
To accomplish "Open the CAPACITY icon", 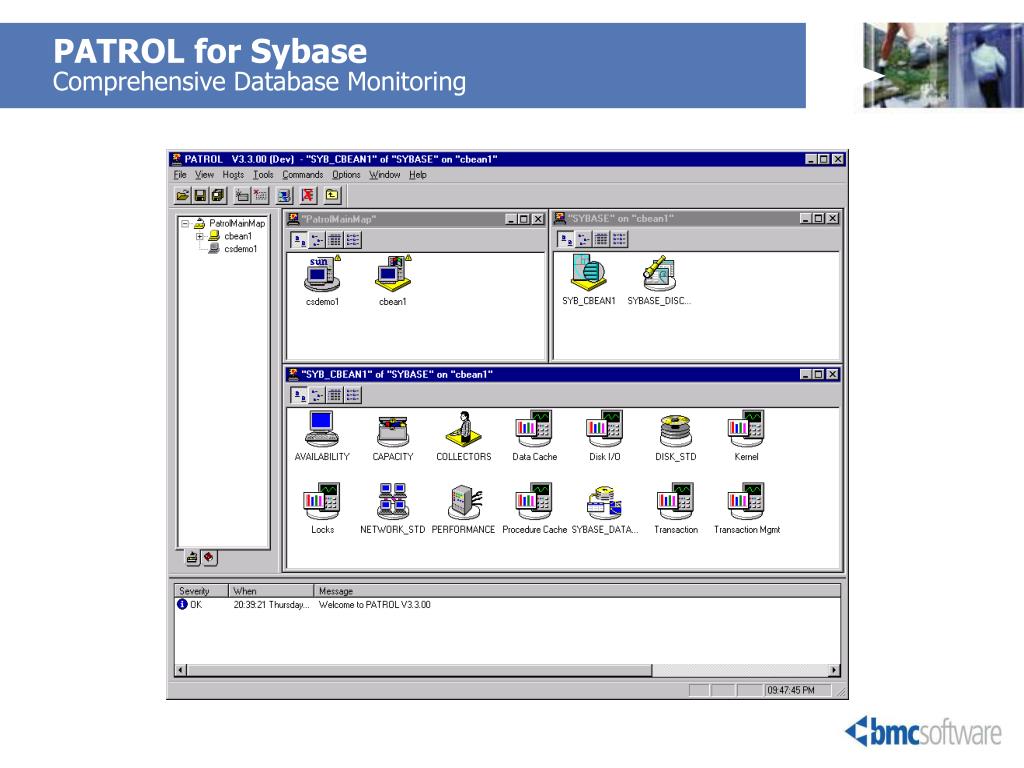I will [x=393, y=430].
